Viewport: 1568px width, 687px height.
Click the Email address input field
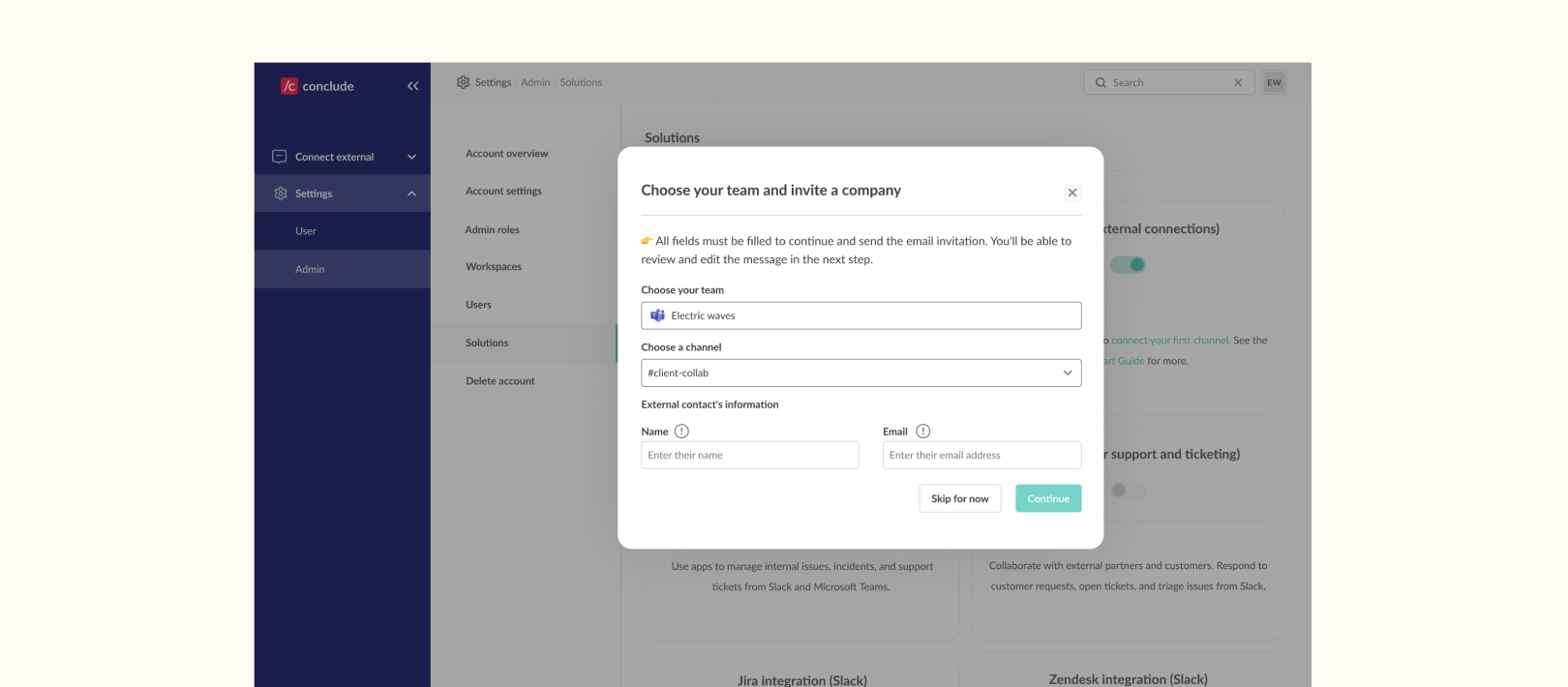tap(981, 455)
